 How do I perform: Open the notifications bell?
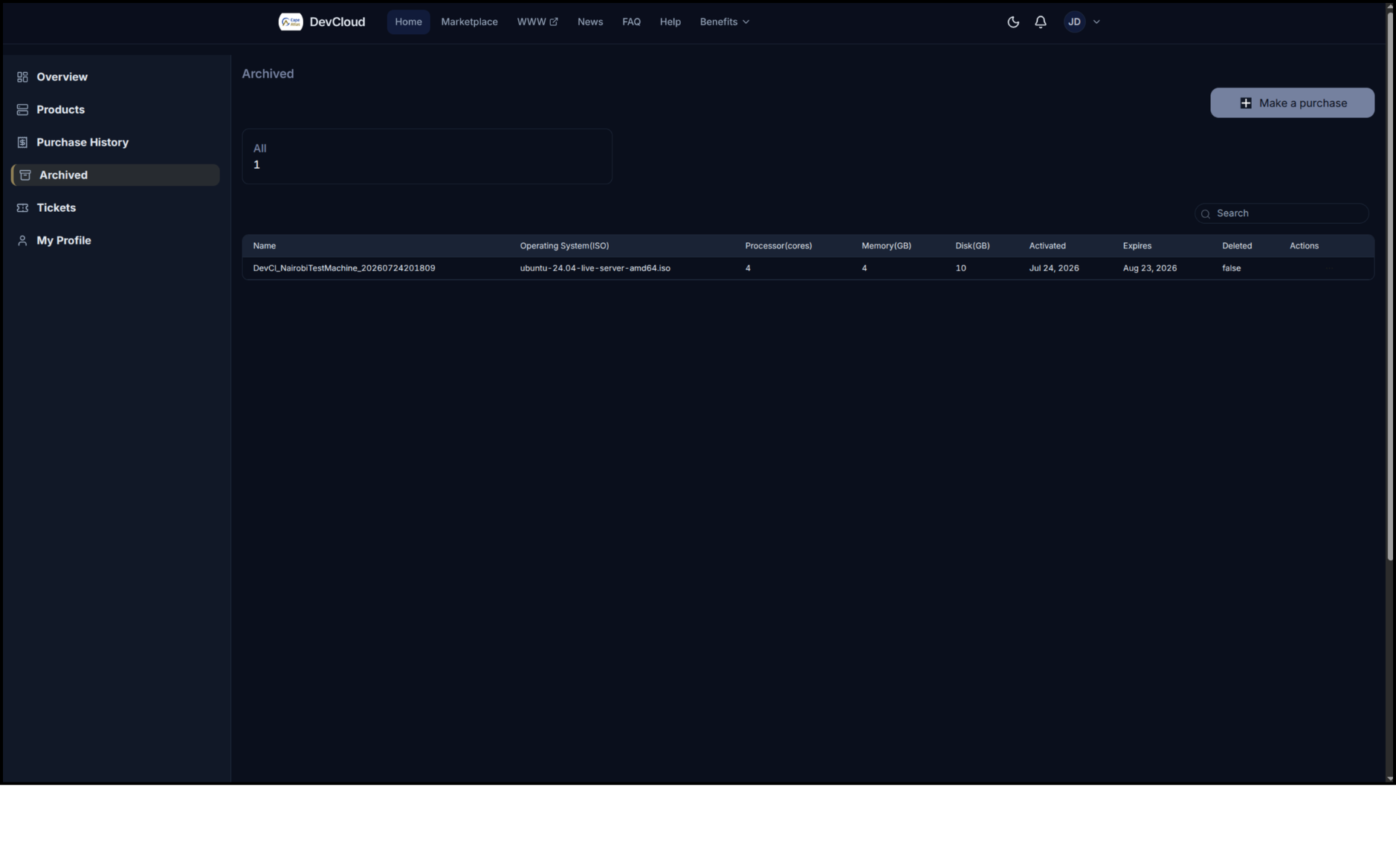click(x=1040, y=22)
